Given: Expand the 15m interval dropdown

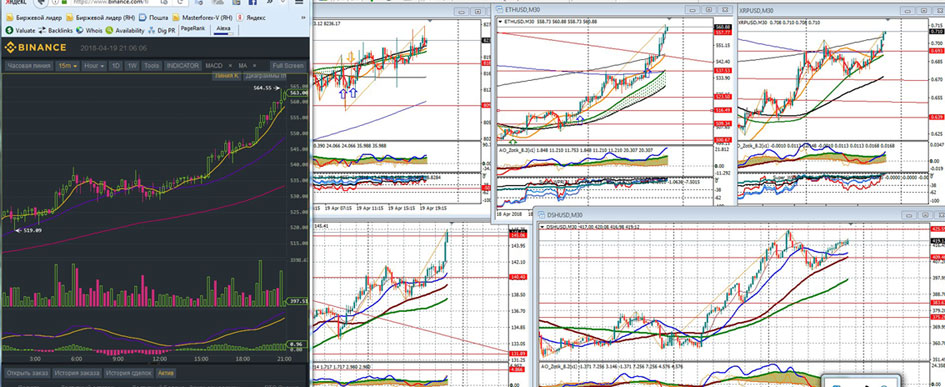Looking at the screenshot, I should point(68,66).
